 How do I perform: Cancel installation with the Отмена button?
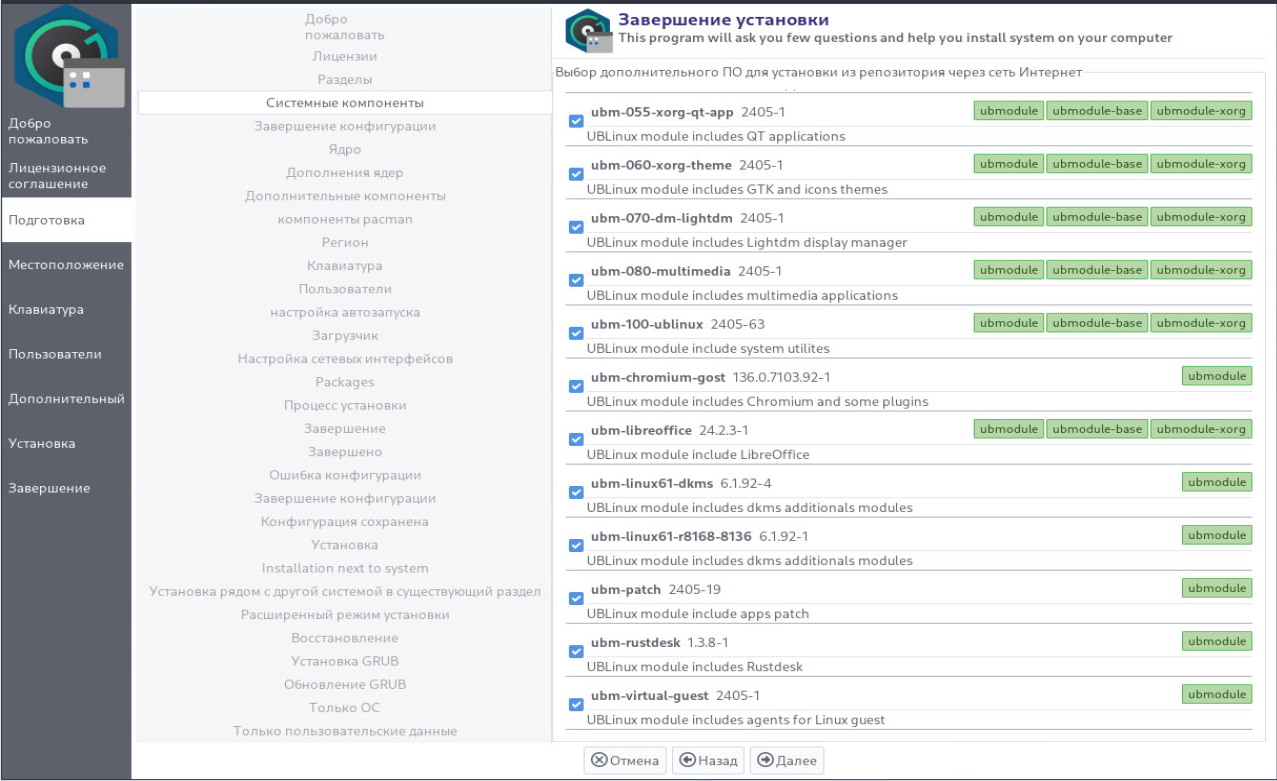pyautogui.click(x=625, y=761)
